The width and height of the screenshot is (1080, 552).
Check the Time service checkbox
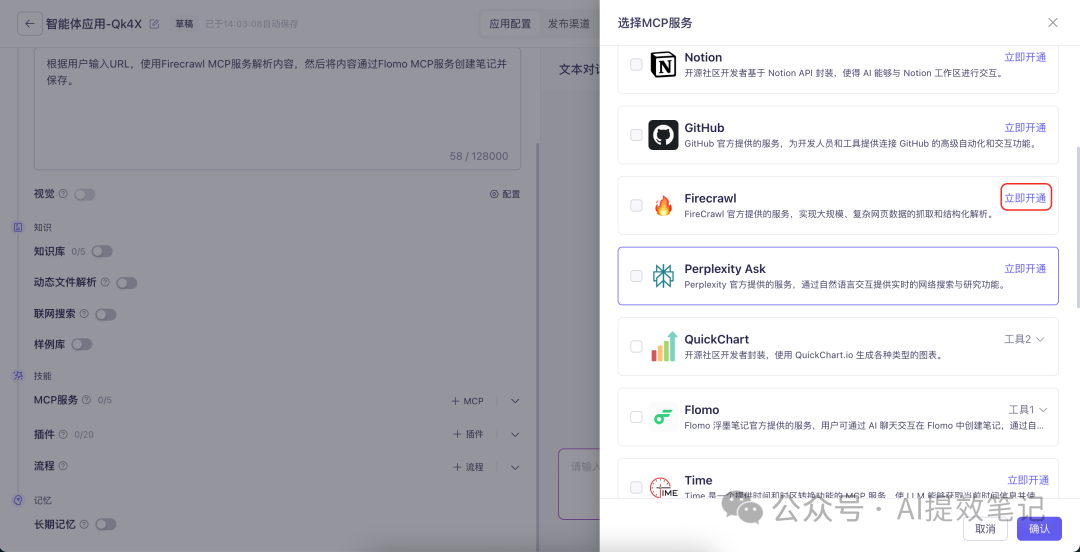[x=636, y=487]
